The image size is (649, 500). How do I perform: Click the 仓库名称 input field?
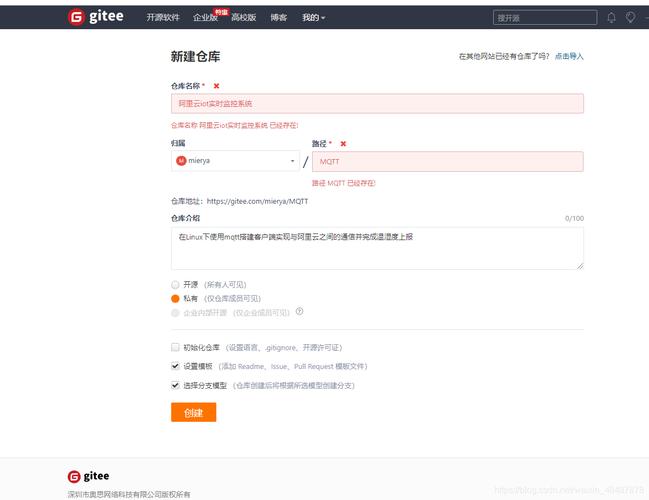click(377, 103)
